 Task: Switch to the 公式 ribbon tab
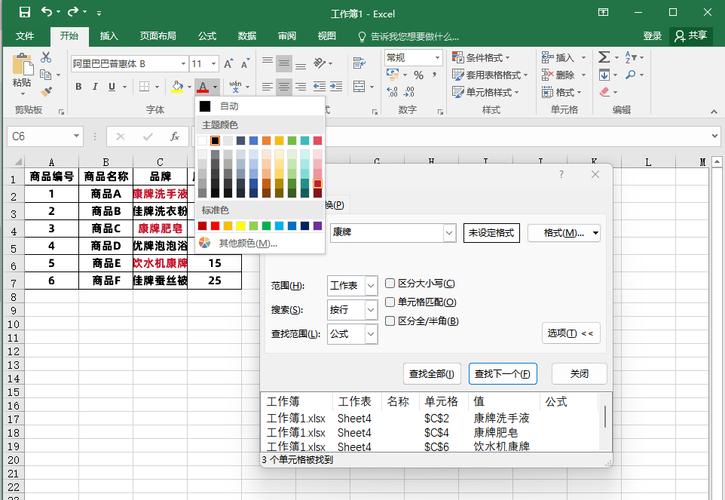point(207,36)
